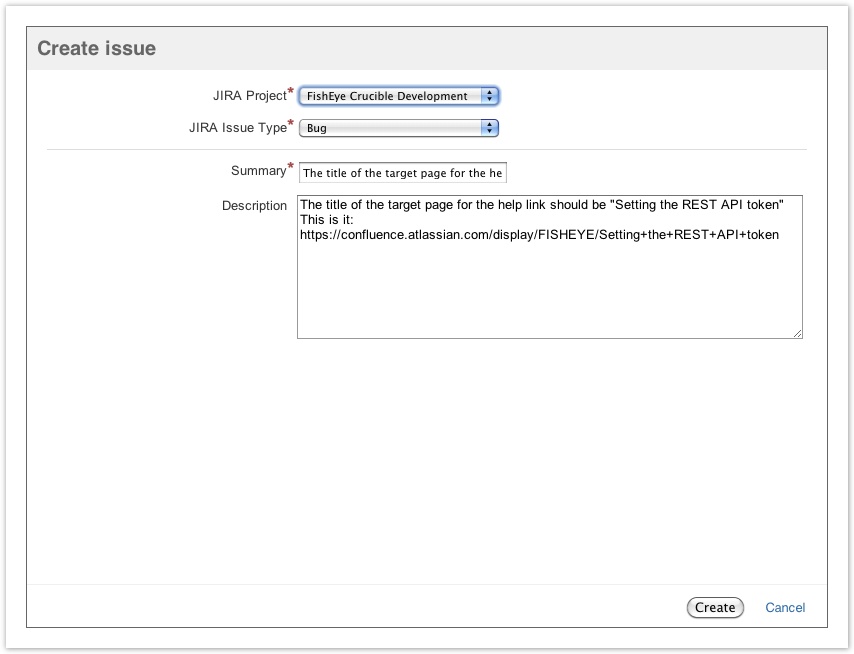Click the 'Description' field label
Screen dimensions: 854x654
point(254,205)
